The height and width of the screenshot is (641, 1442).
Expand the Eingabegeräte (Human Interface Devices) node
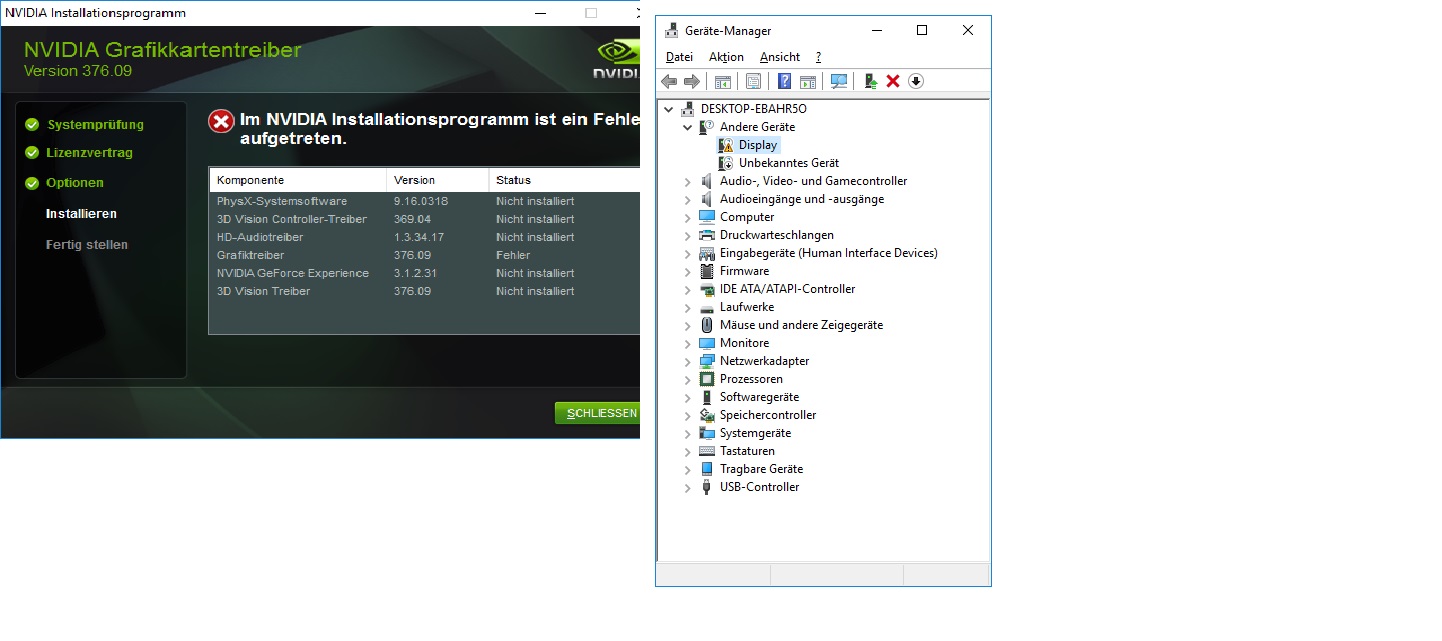[688, 253]
